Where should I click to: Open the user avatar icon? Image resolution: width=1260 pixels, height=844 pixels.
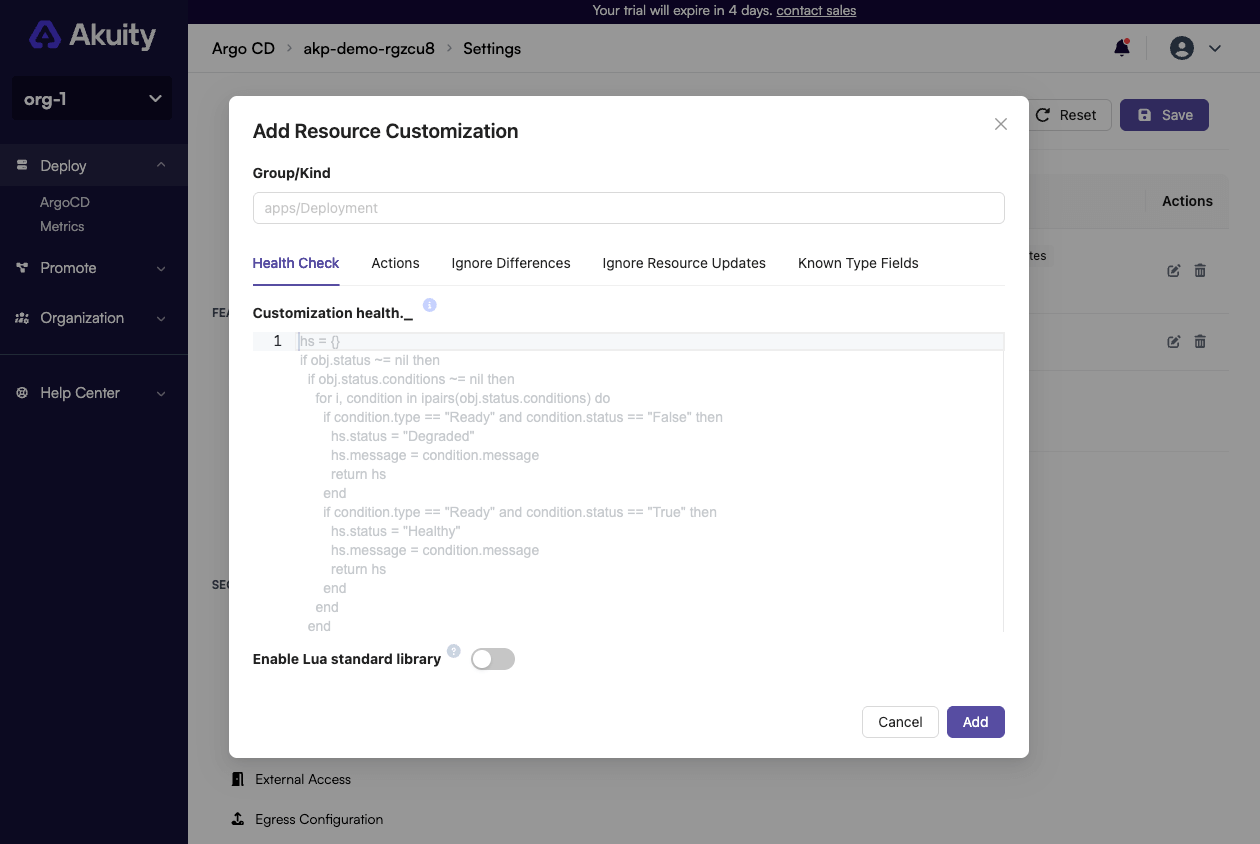(1181, 47)
